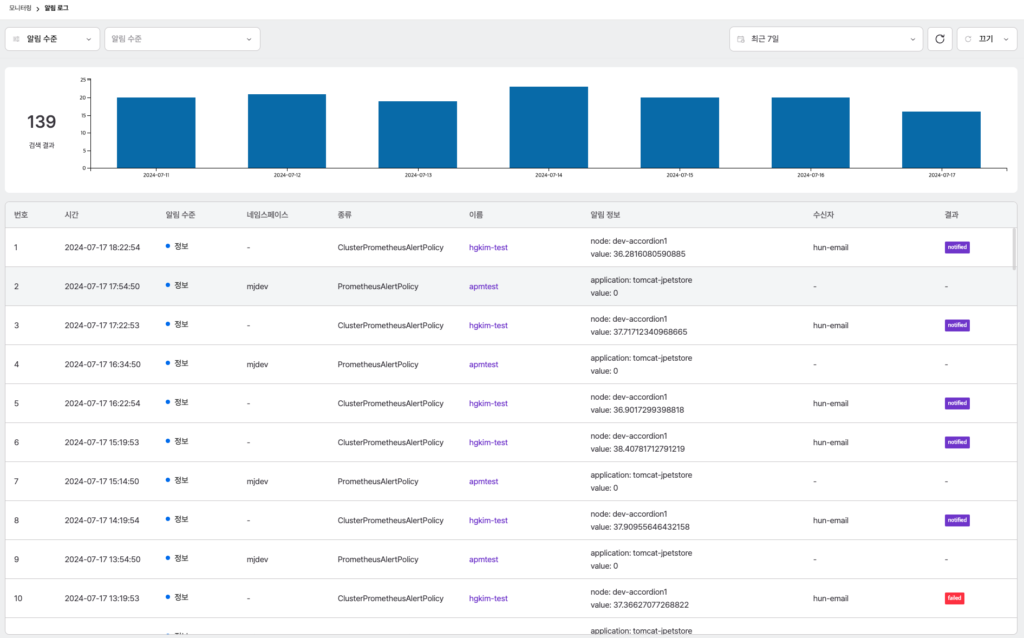The width and height of the screenshot is (1024, 638).
Task: Click the 결과 column header
Action: (x=951, y=215)
